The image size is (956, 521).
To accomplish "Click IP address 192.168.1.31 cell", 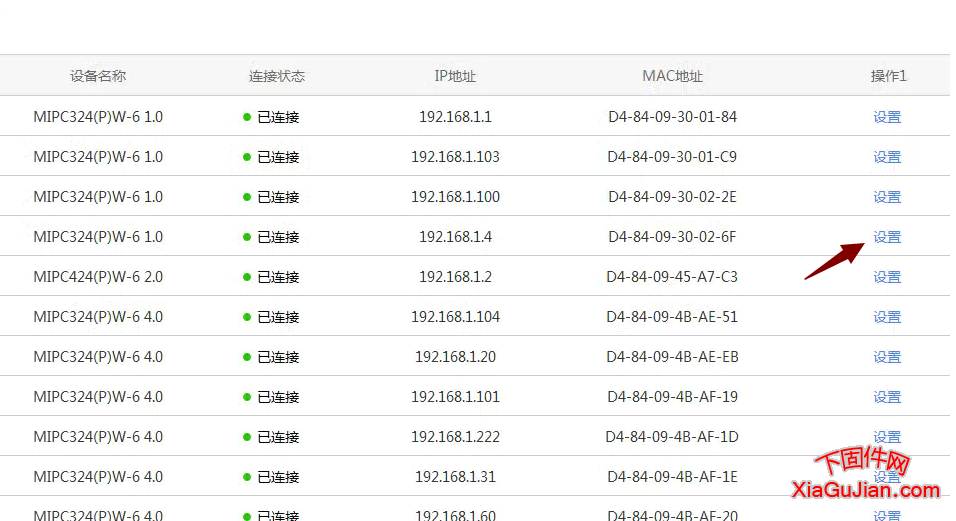I will (455, 477).
